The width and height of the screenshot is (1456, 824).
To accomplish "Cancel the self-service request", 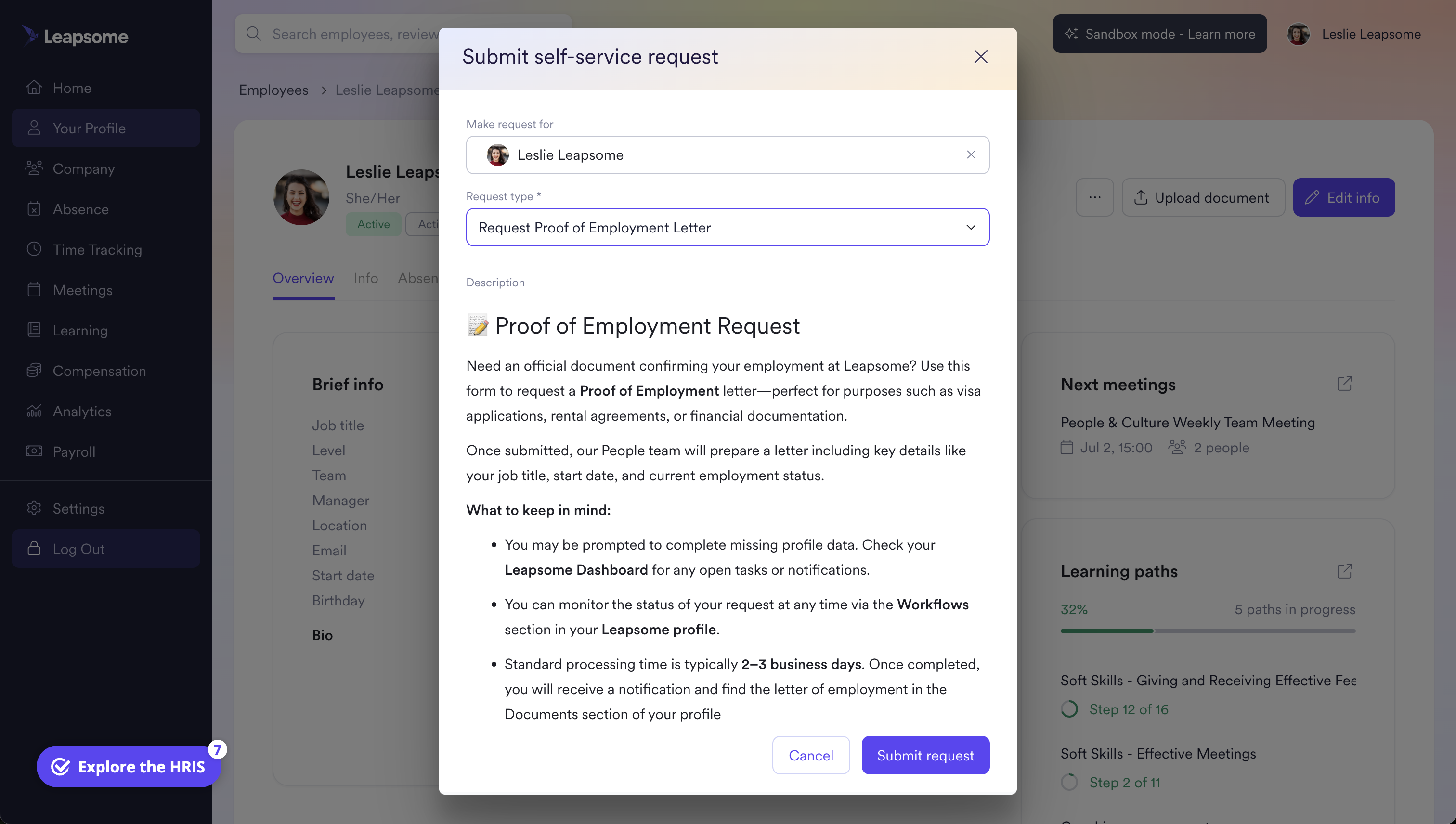I will point(811,755).
